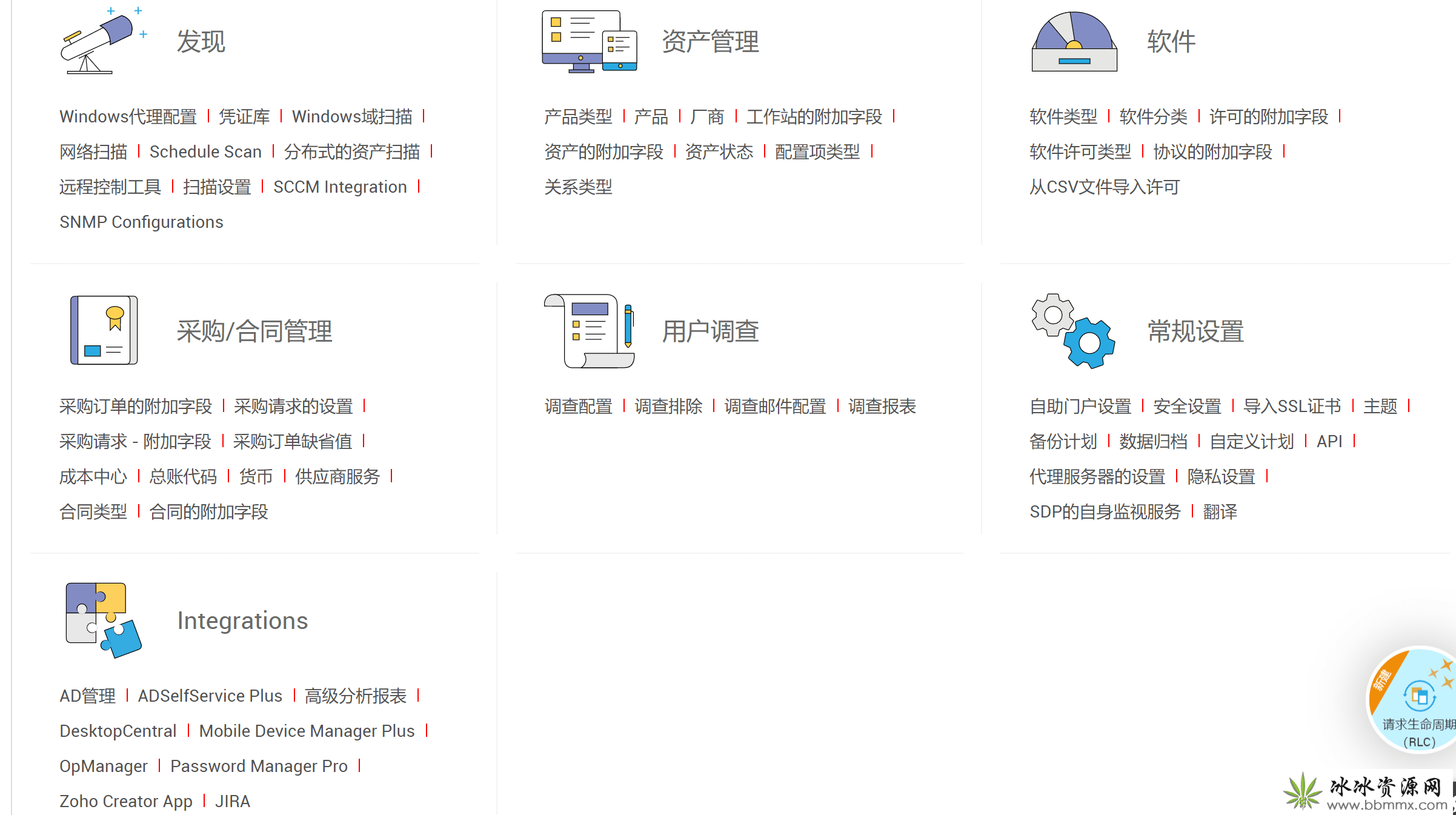
Task: Open 产品类型 link
Action: pyautogui.click(x=578, y=116)
